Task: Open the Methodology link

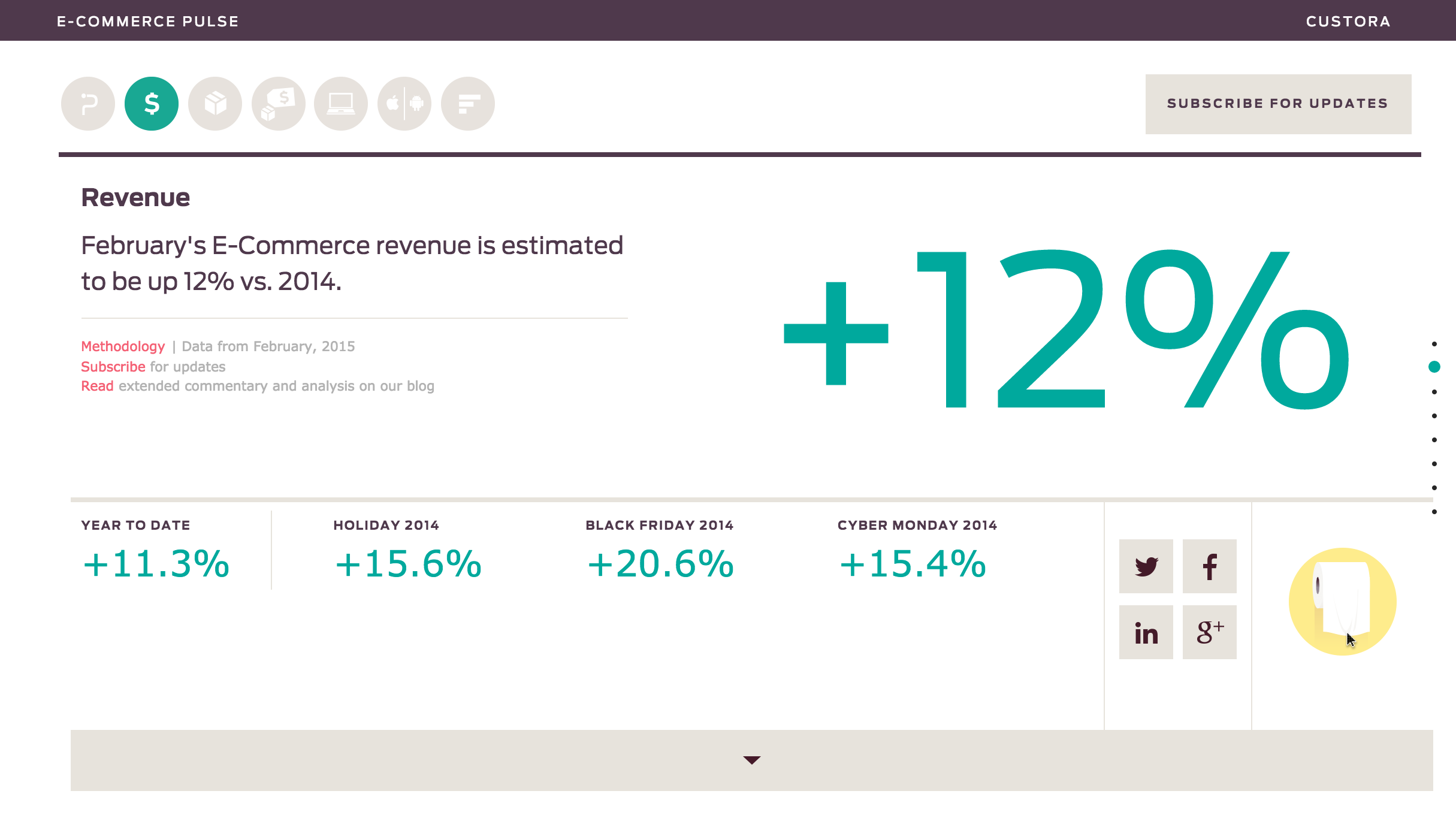Action: pyautogui.click(x=123, y=346)
